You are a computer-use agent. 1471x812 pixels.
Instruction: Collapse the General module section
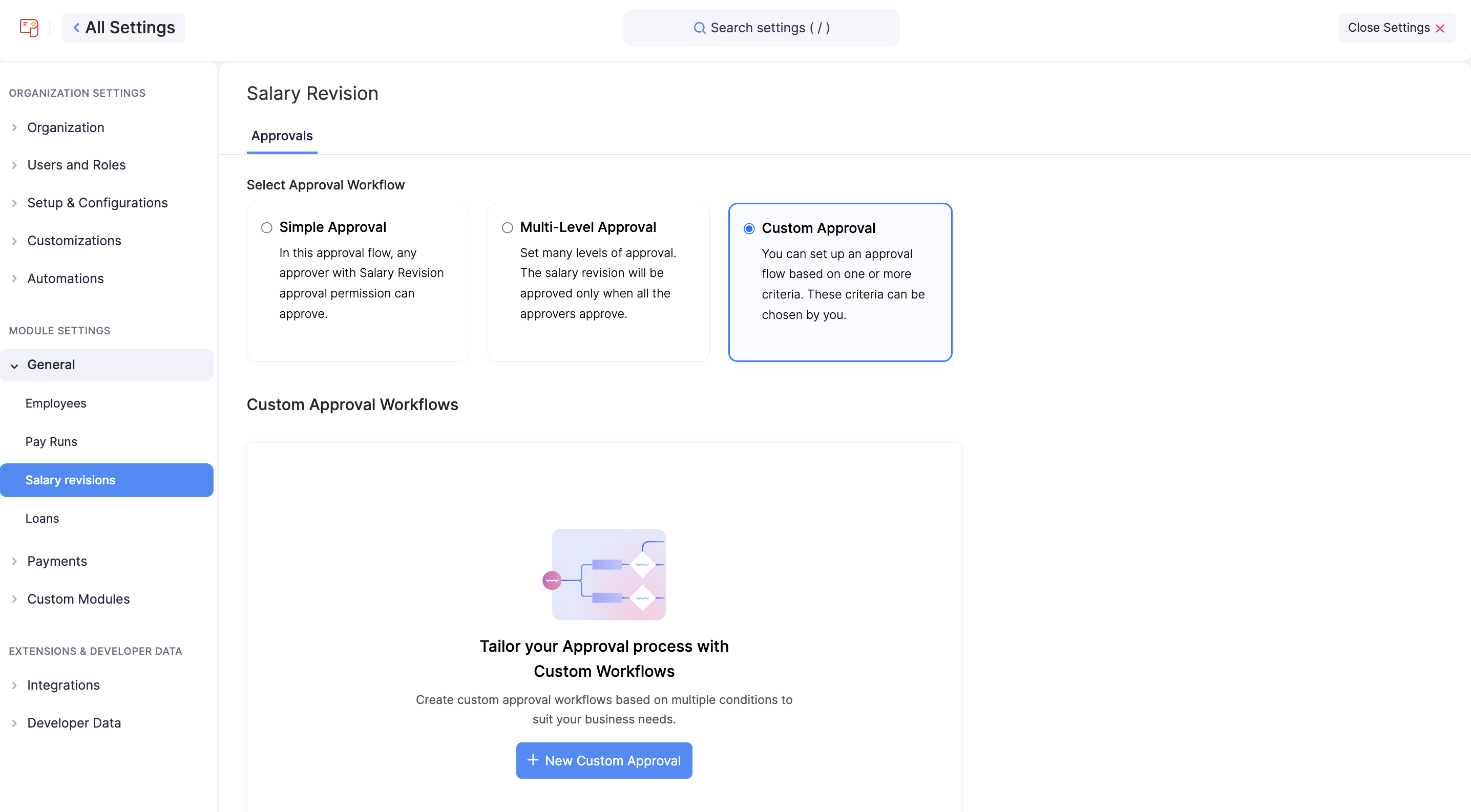[x=51, y=365]
